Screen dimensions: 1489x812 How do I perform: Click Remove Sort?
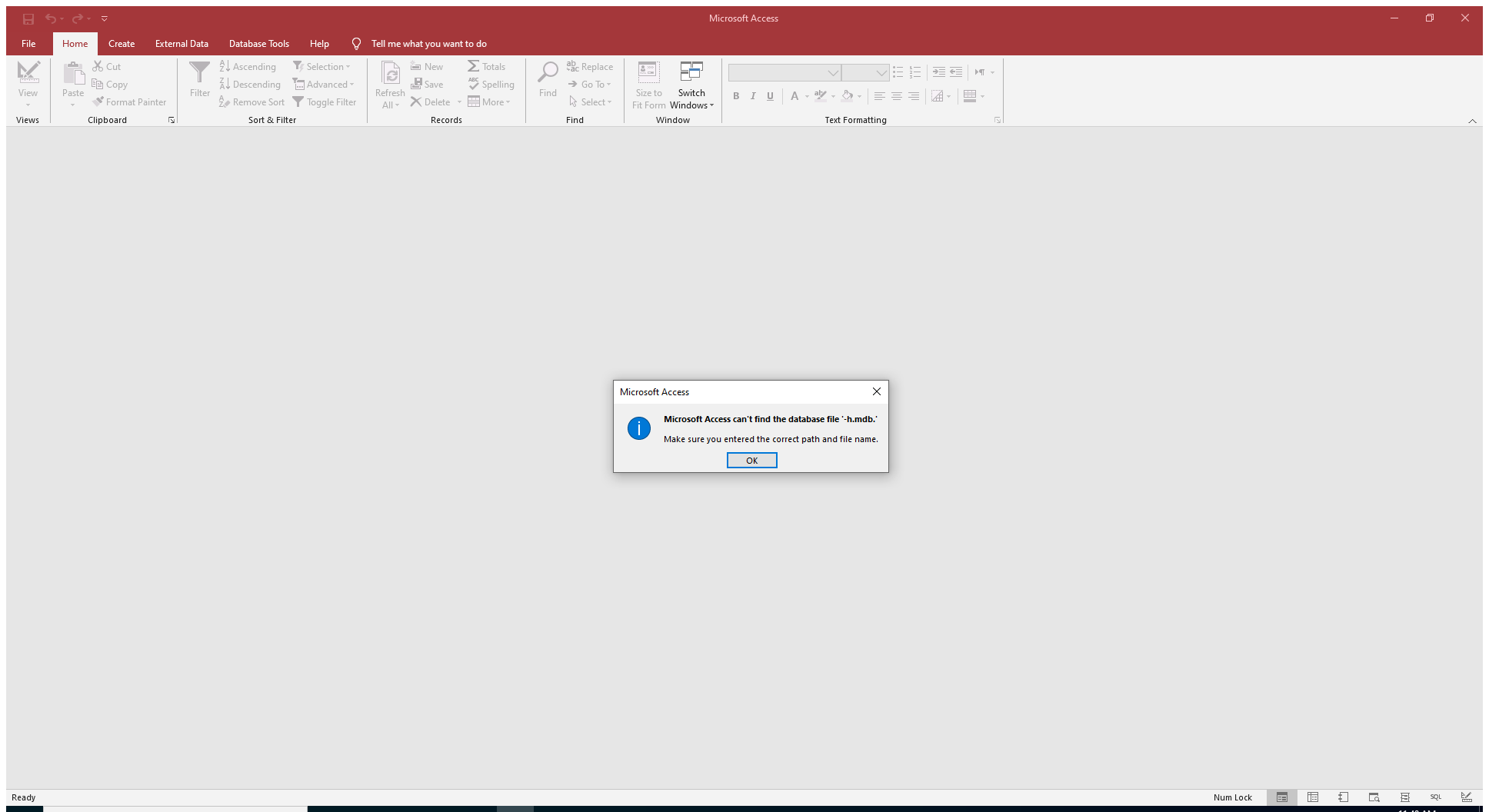pos(251,102)
